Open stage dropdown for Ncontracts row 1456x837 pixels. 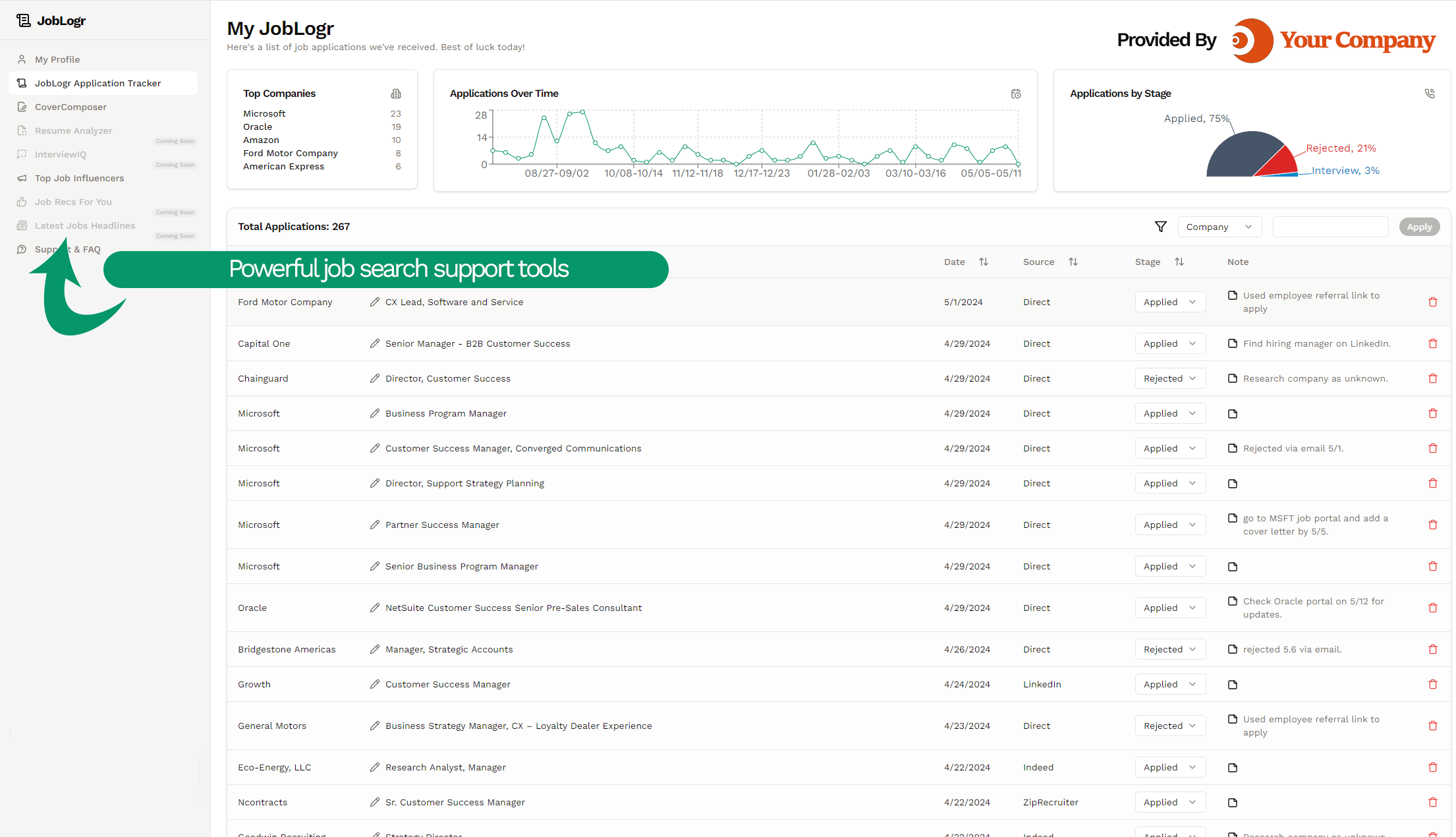1170,802
